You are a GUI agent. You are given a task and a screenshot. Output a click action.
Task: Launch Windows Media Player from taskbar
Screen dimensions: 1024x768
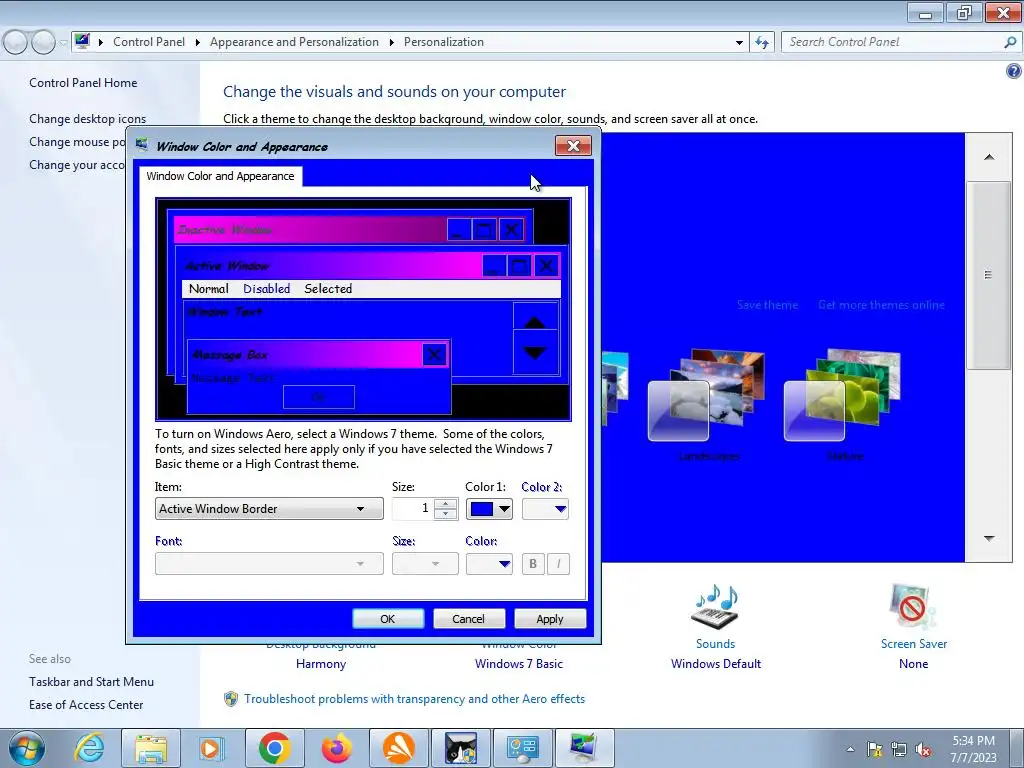pyautogui.click(x=211, y=748)
